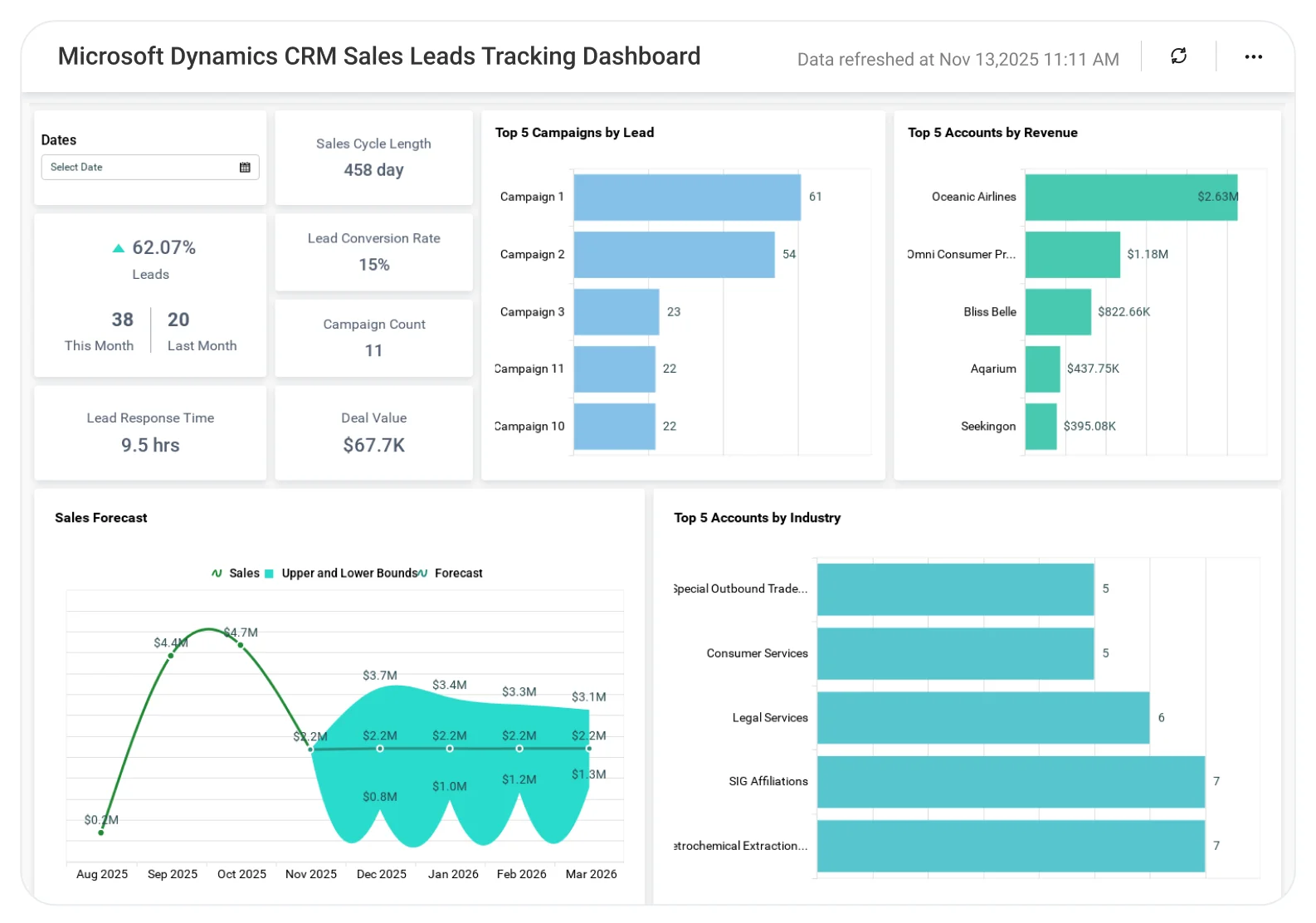Select the Omni Consumer Pr... revenue bar
The width and height of the screenshot is (1316, 923).
point(1073,254)
